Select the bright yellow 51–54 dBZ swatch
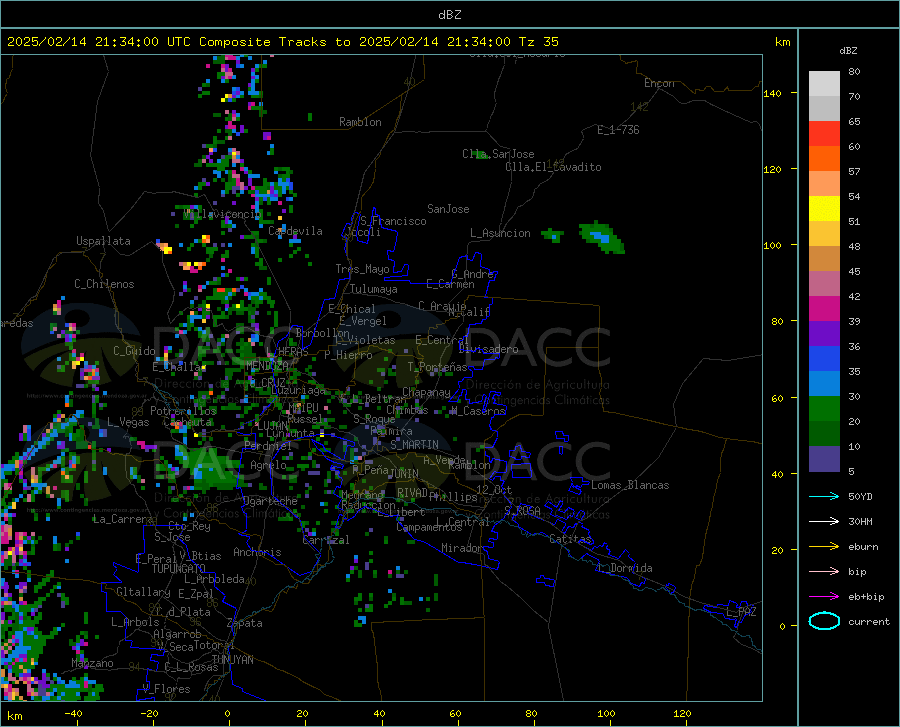900x727 pixels. [x=824, y=209]
